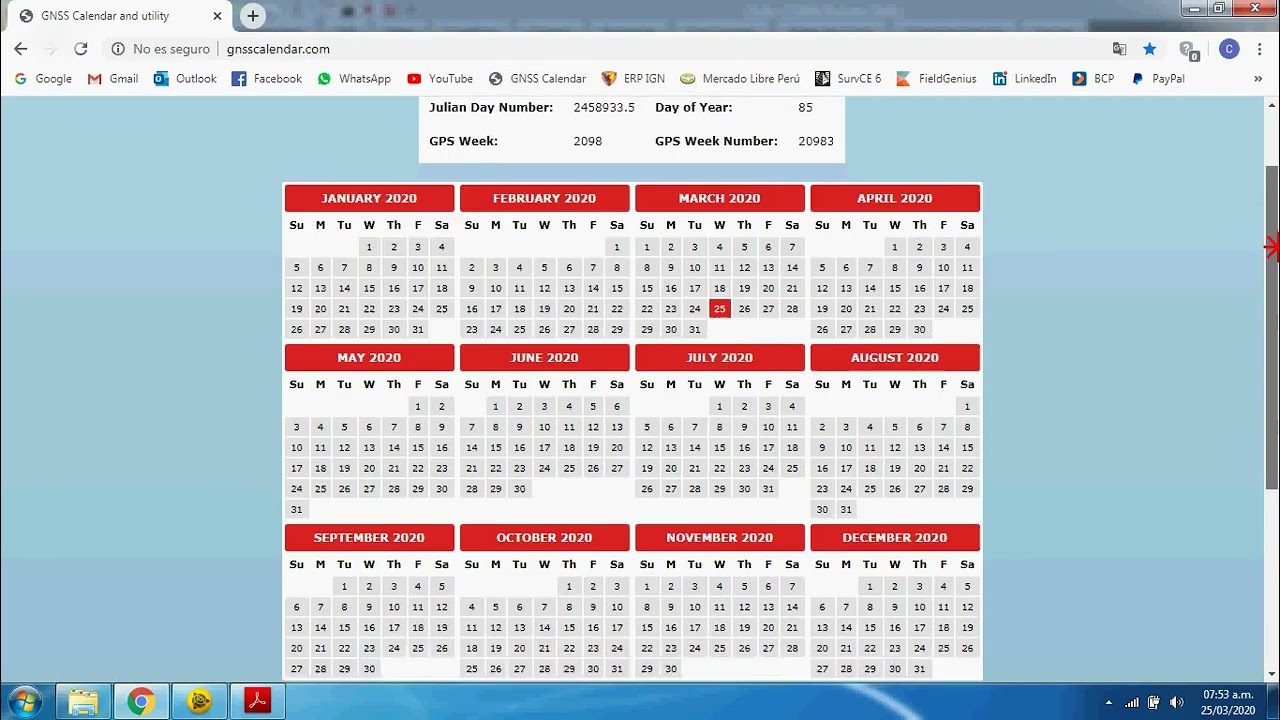Open the SurvCE 6 bookmark

tap(848, 78)
